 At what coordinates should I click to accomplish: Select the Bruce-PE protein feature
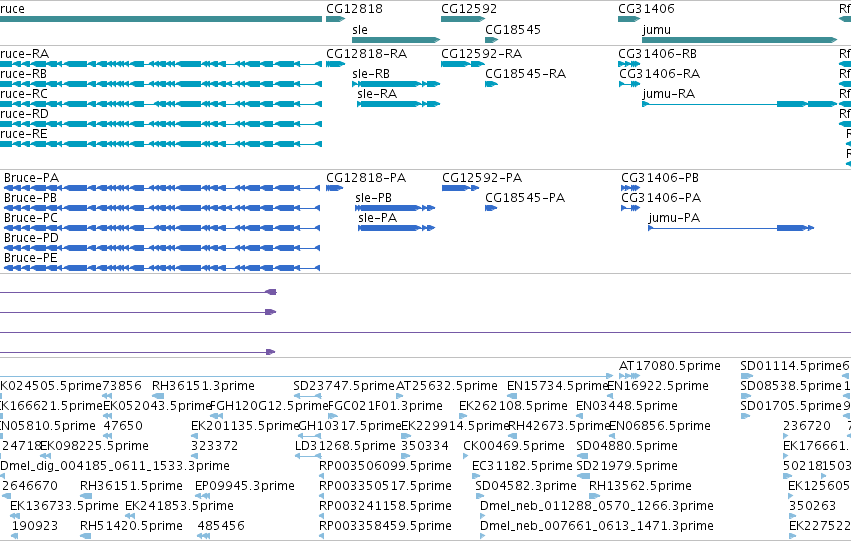pos(162,268)
